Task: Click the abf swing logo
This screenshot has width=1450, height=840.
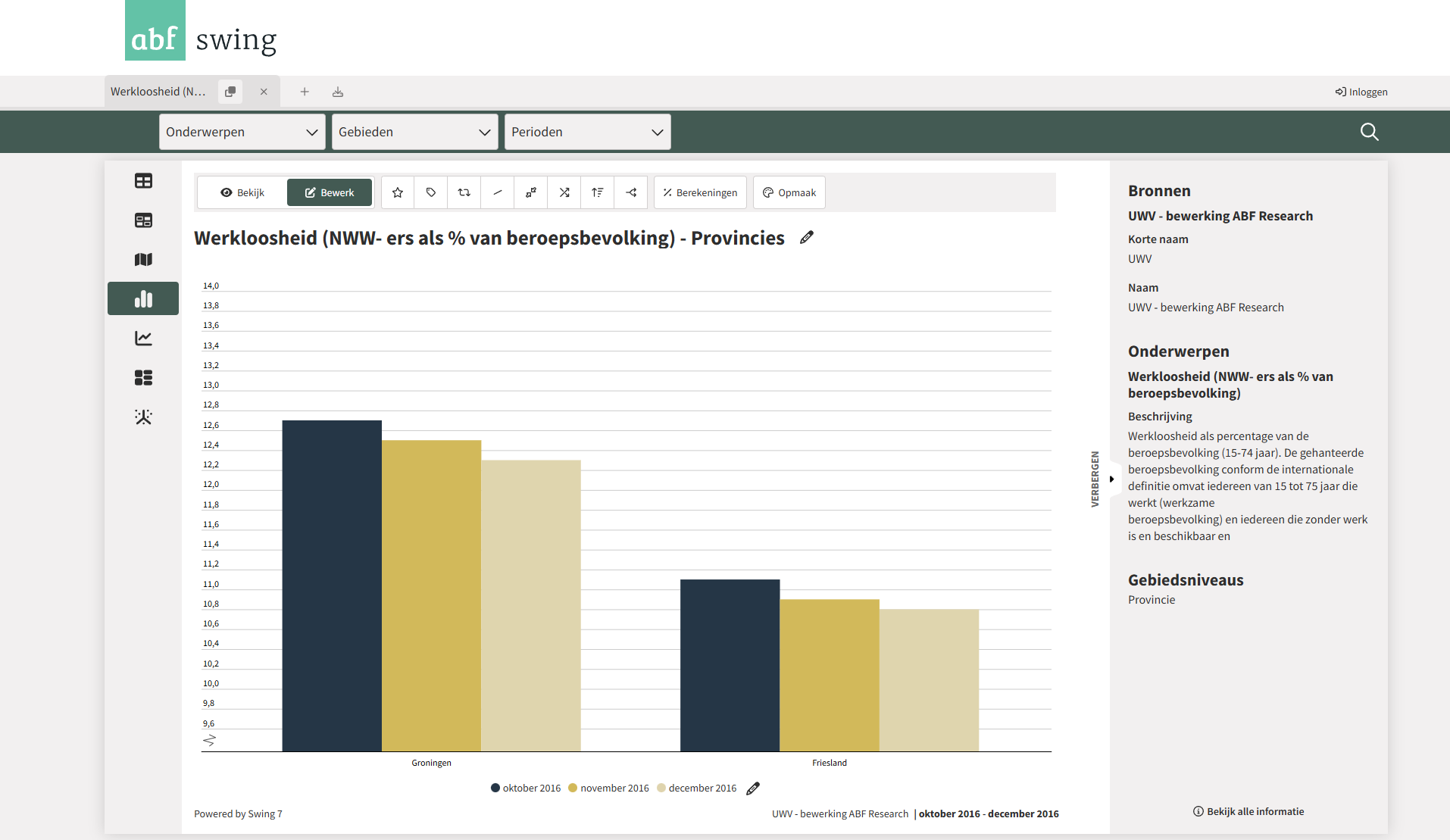Action: click(x=201, y=30)
